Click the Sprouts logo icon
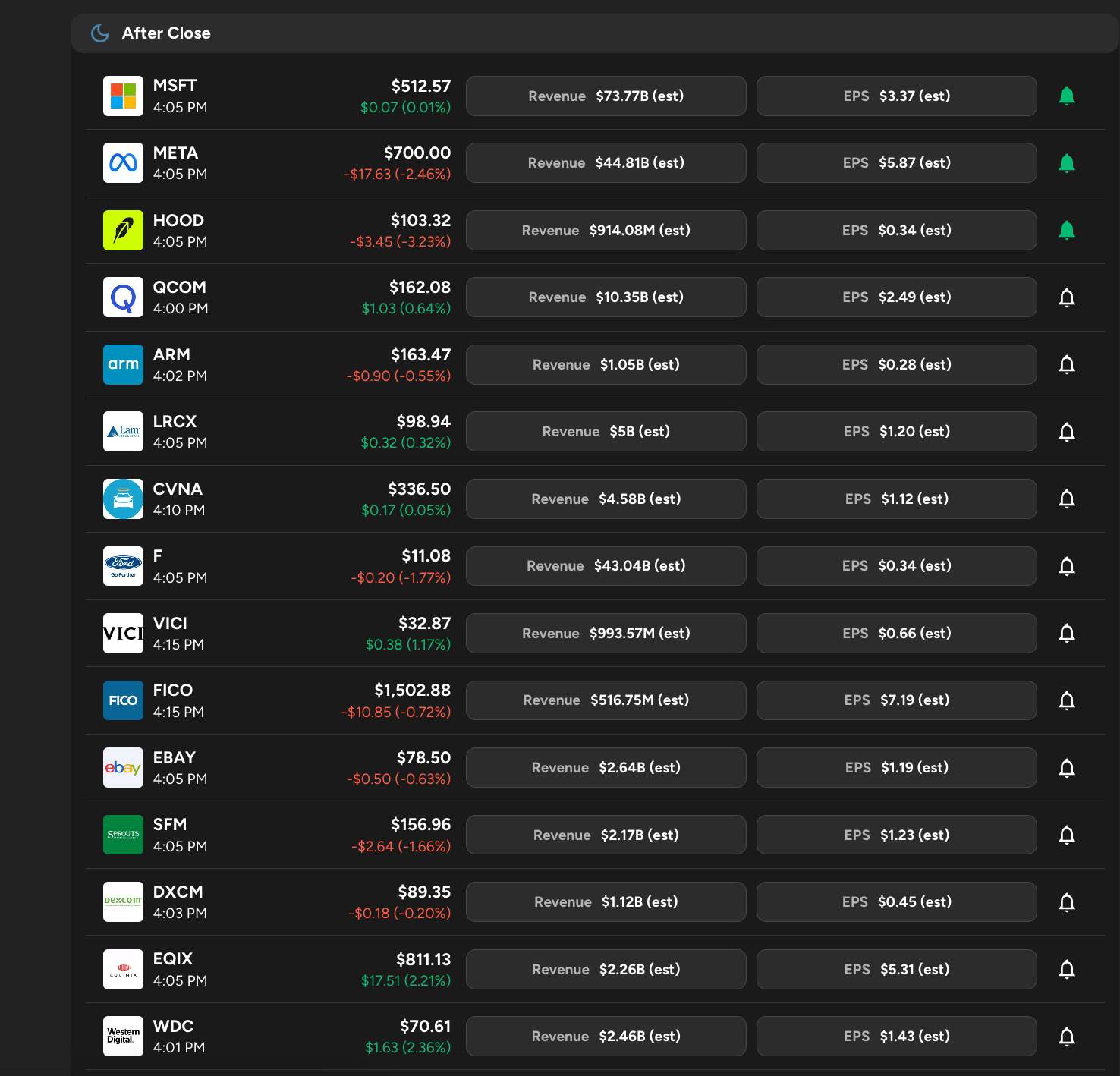The width and height of the screenshot is (1120, 1076). (123, 835)
